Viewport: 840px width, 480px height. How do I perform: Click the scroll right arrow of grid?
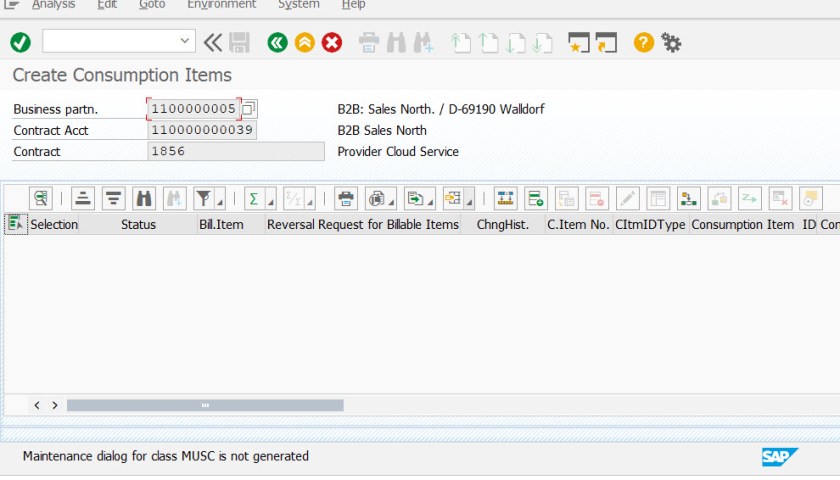pos(55,406)
